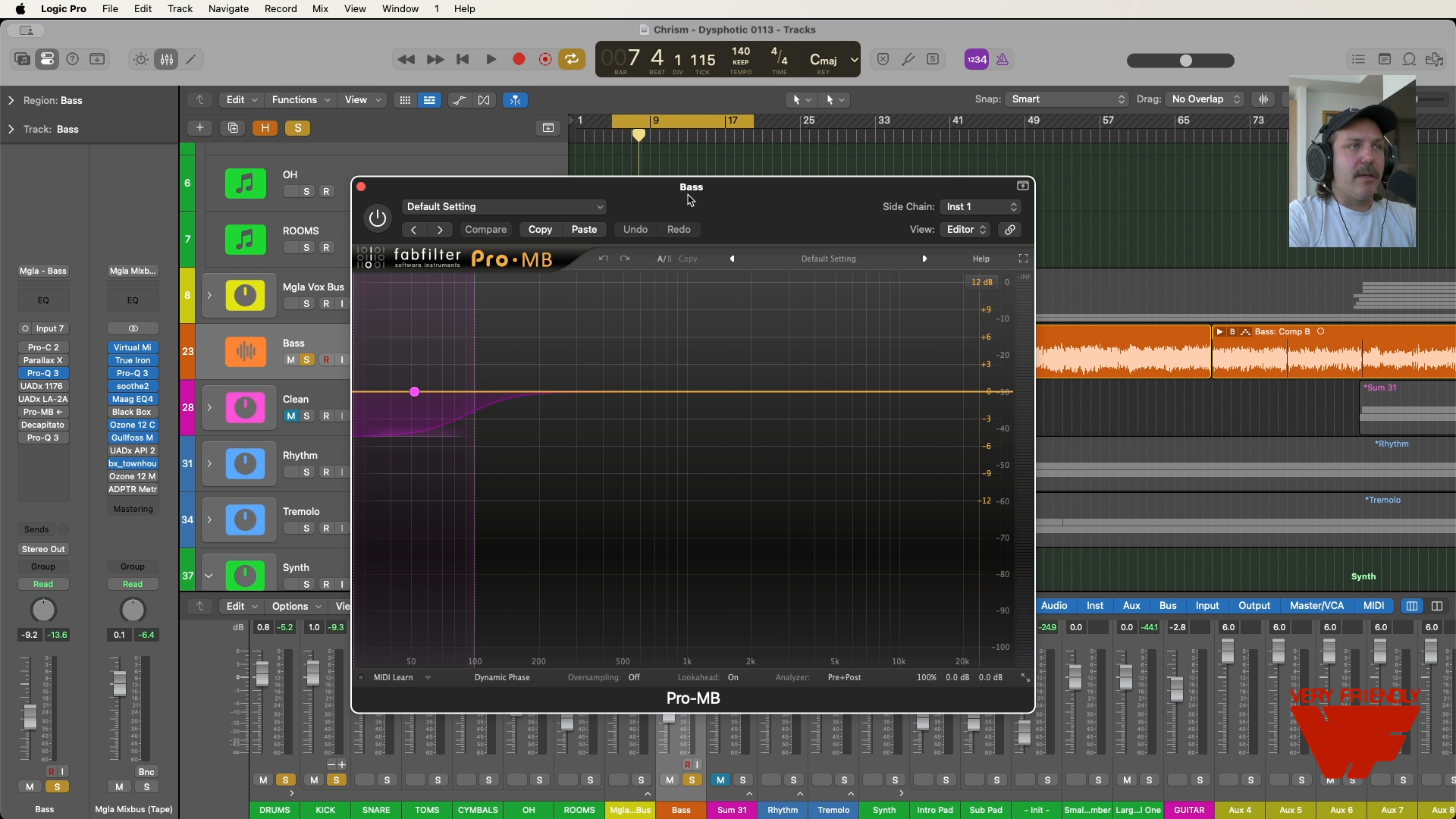Toggle Pro-MB full screen icon
The image size is (1456, 819).
click(x=1023, y=259)
